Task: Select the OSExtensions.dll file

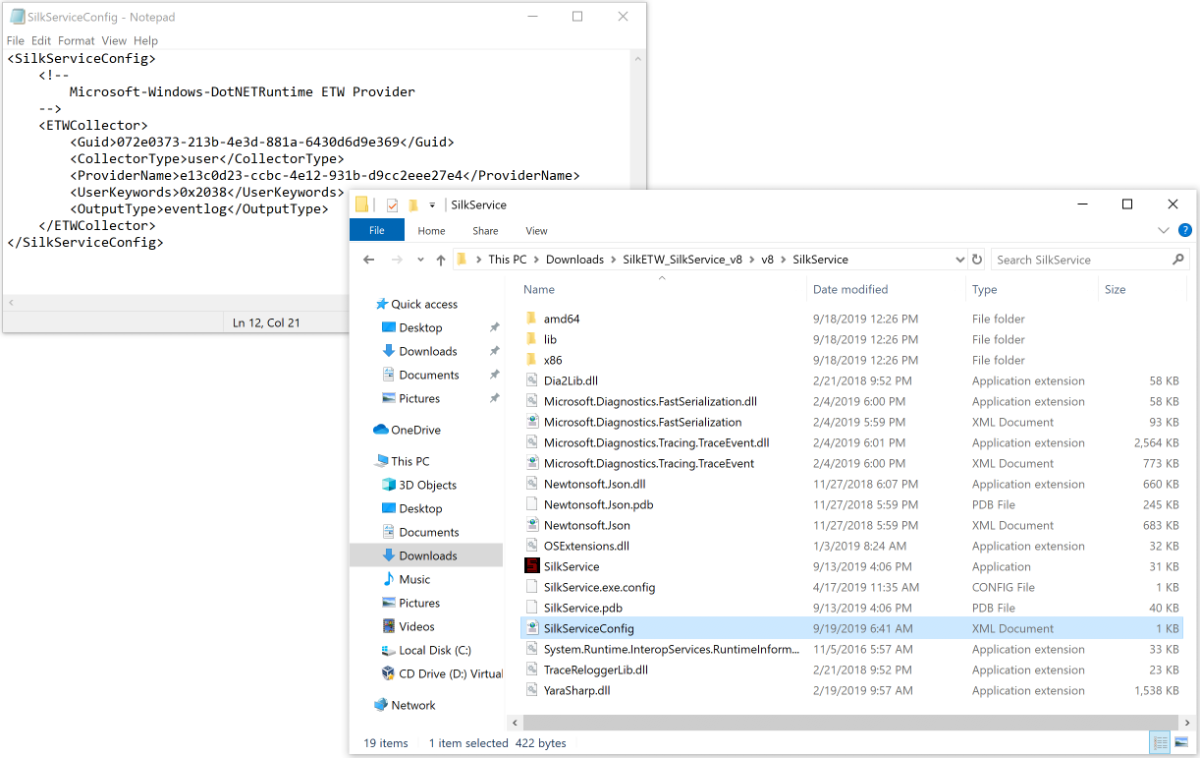Action: tap(587, 546)
